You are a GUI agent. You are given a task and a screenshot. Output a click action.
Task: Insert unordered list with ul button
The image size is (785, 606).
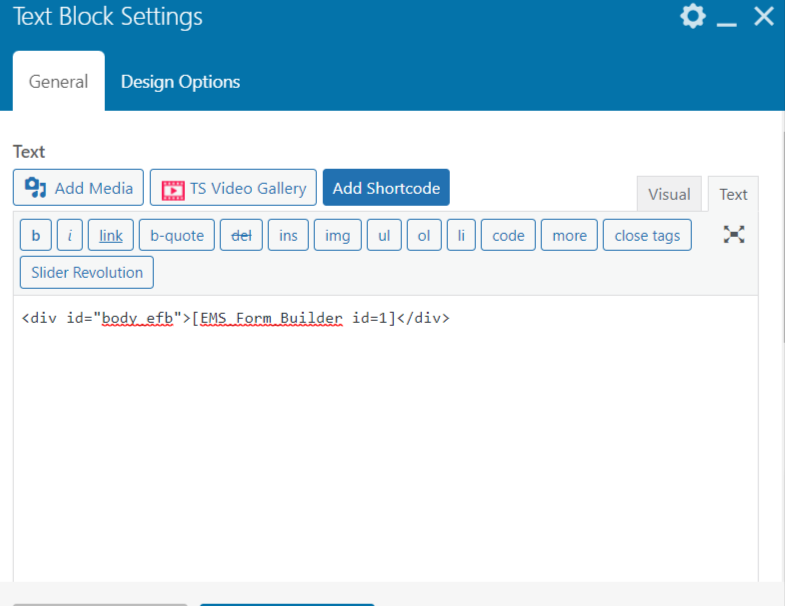384,235
